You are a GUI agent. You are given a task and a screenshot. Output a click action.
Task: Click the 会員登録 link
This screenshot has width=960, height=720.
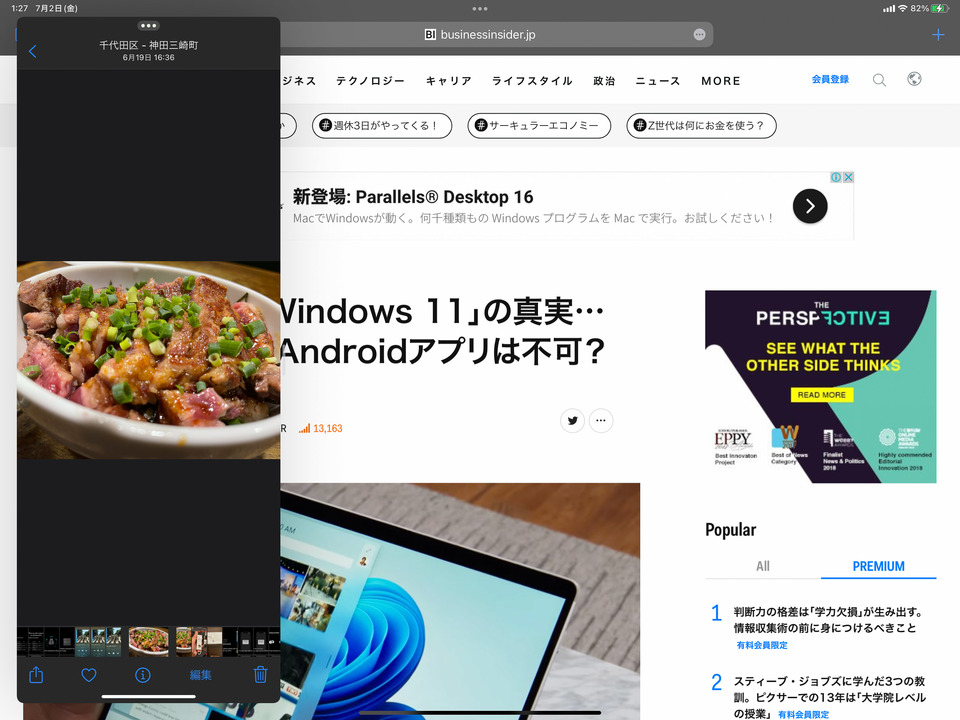830,79
